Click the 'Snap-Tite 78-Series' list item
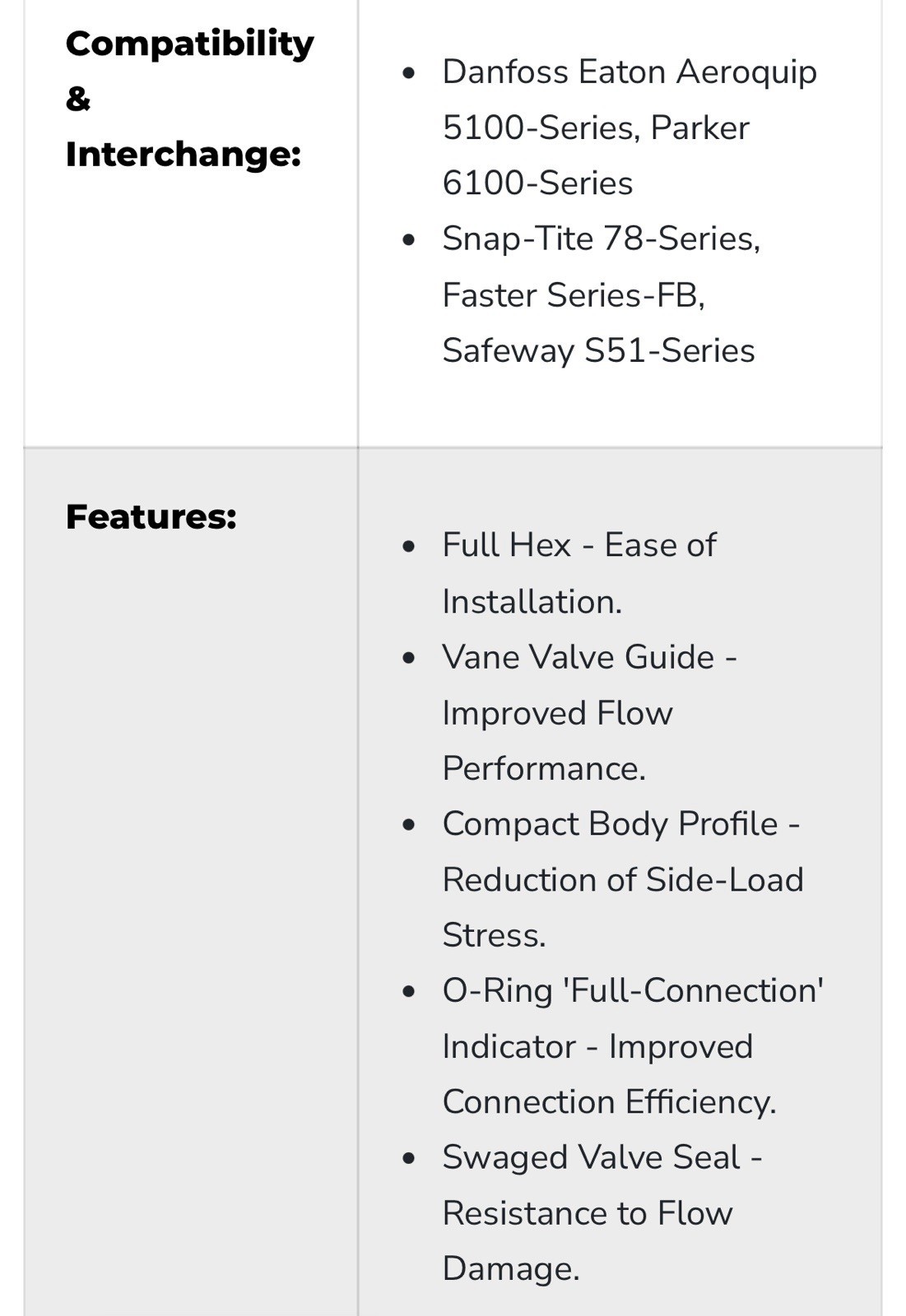 point(601,239)
